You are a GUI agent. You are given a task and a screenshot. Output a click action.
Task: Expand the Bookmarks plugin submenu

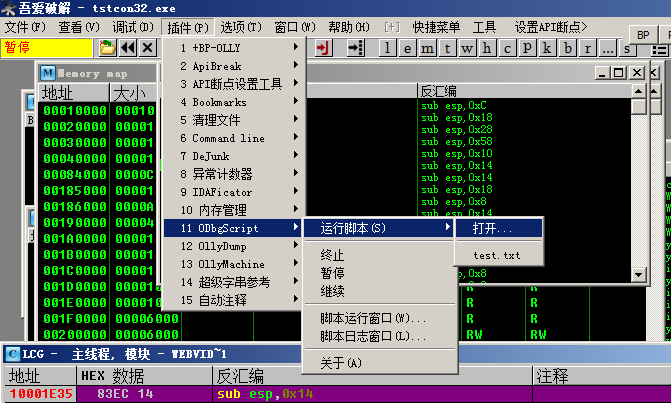(233, 102)
